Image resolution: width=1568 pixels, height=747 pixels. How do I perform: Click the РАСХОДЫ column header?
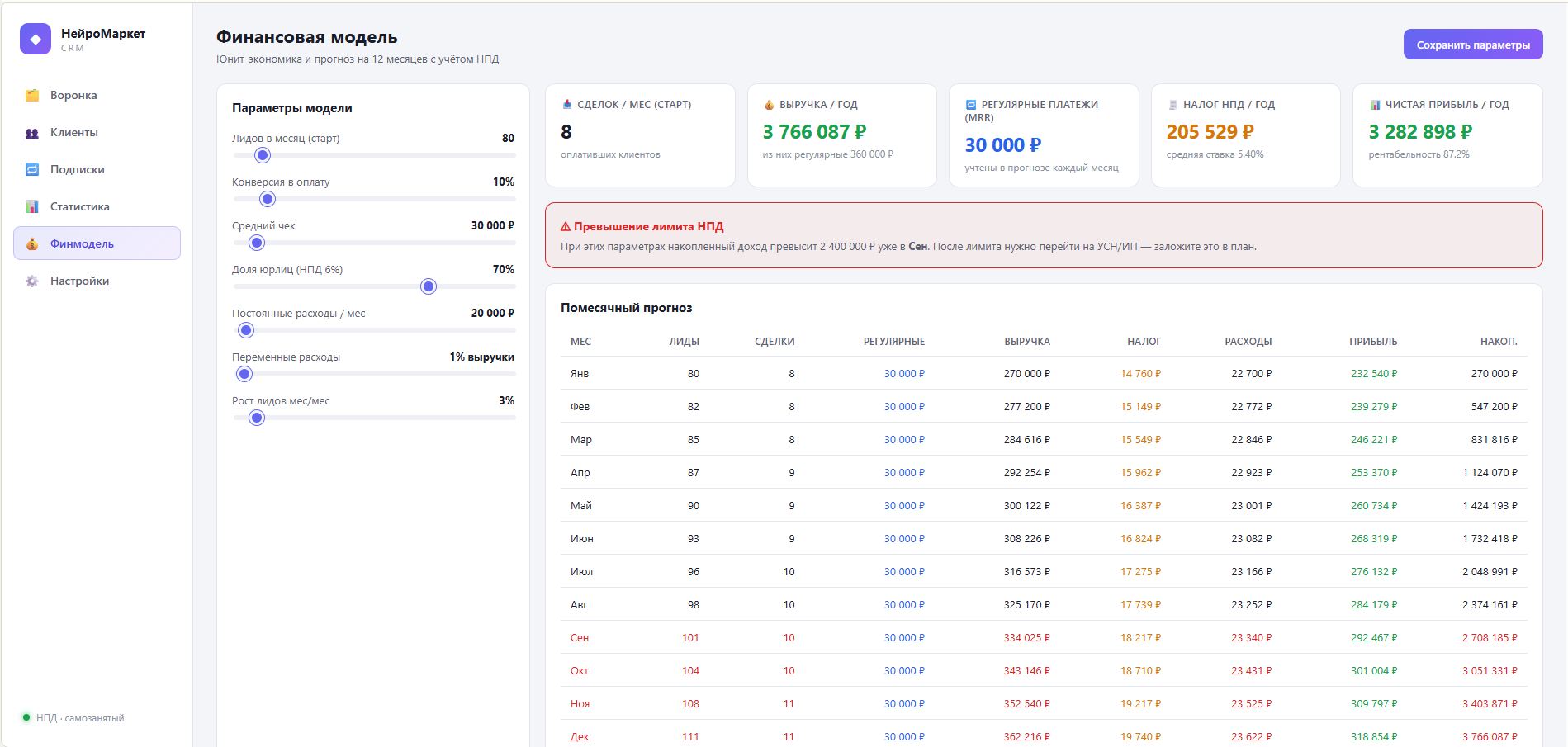point(1248,341)
